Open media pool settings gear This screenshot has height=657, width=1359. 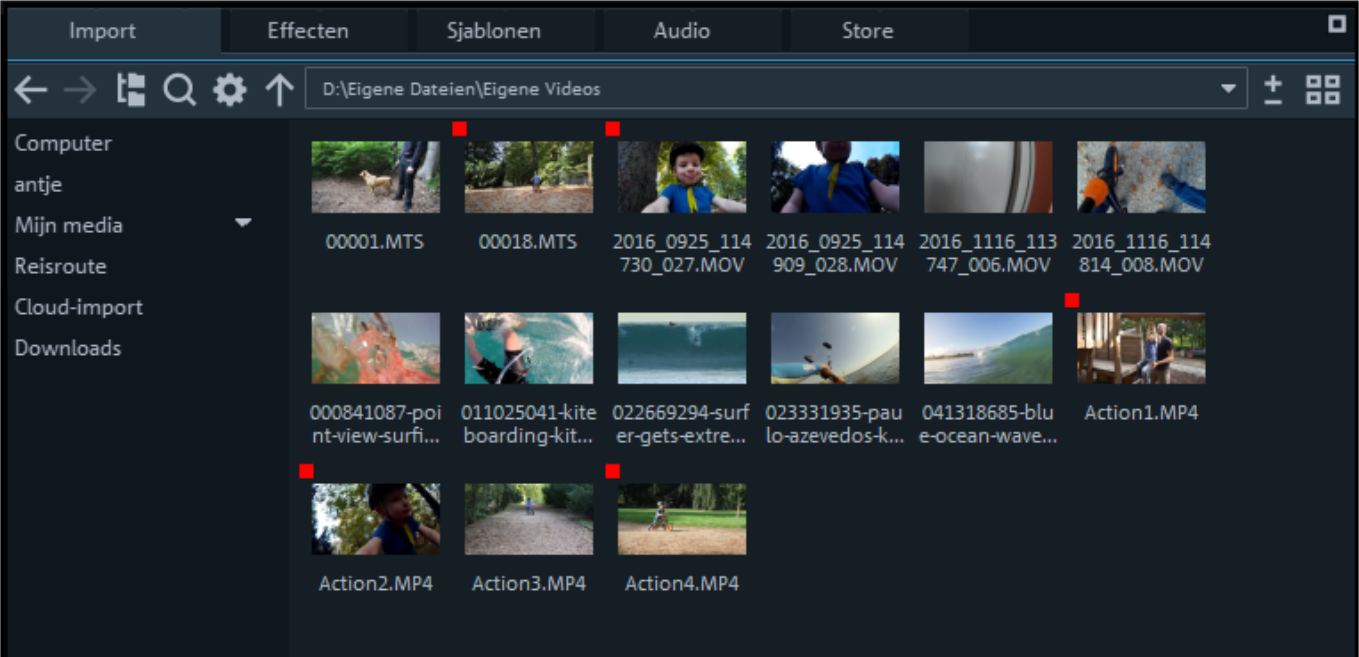coord(229,90)
